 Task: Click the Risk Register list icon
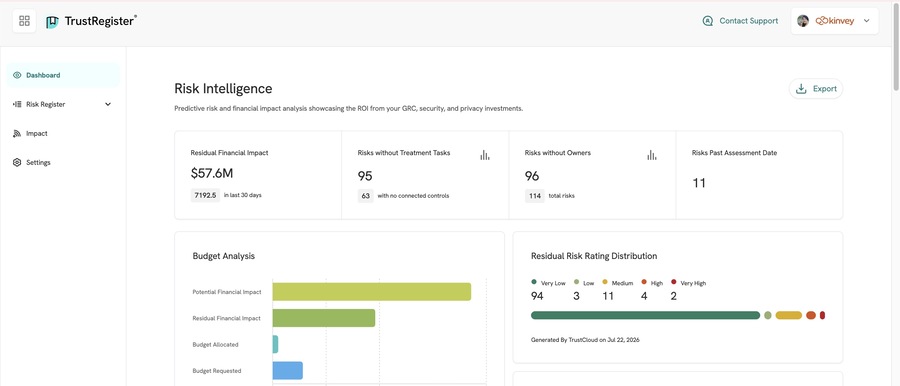[x=17, y=105]
